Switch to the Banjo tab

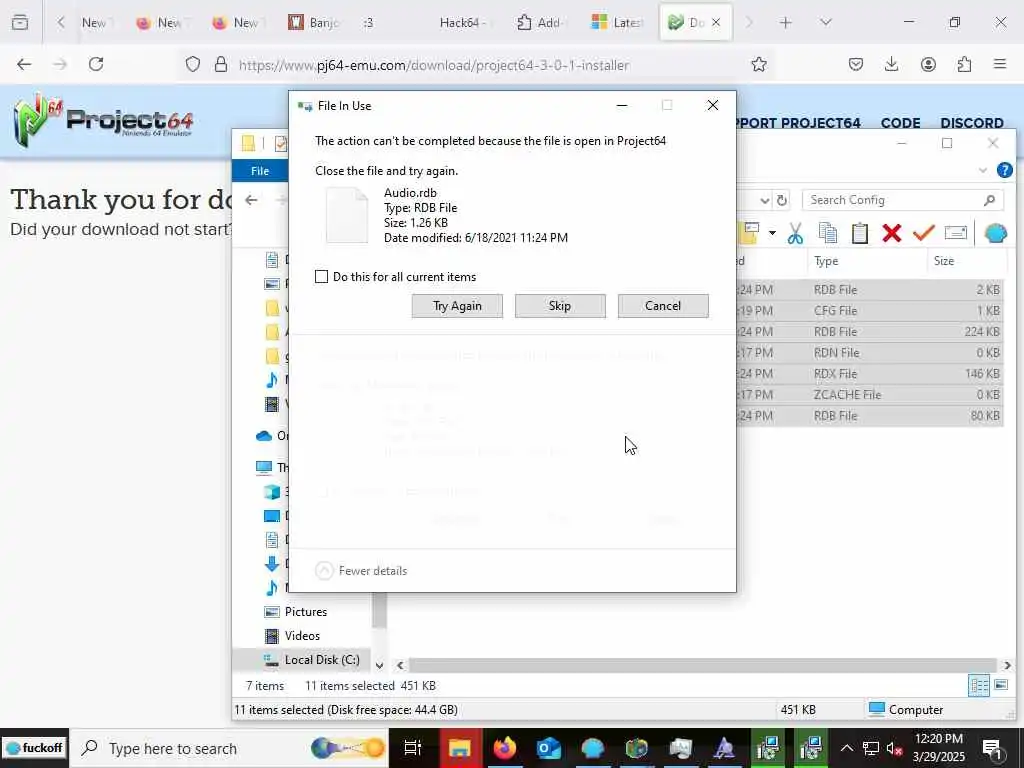[x=314, y=22]
